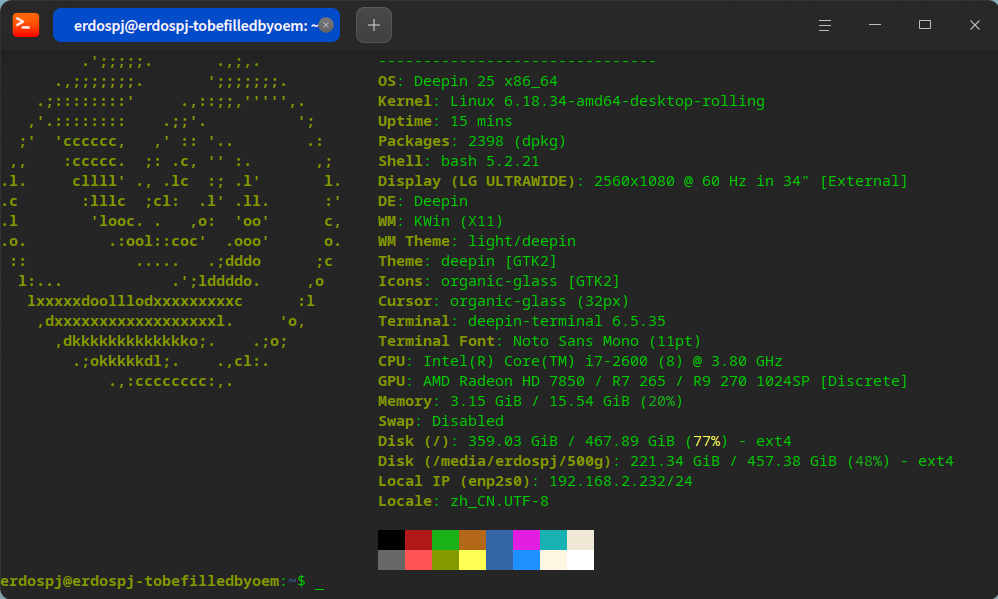Click the Deepin Terminal app icon

25,25
